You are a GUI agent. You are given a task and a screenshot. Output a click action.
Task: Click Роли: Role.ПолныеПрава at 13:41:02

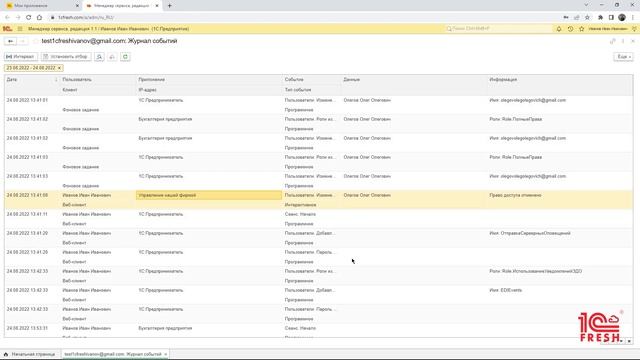coord(516,119)
